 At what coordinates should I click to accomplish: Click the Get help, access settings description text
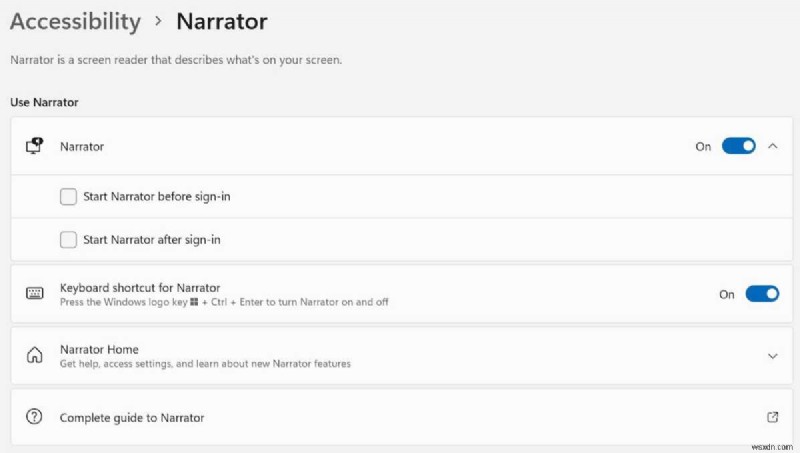tap(205, 364)
